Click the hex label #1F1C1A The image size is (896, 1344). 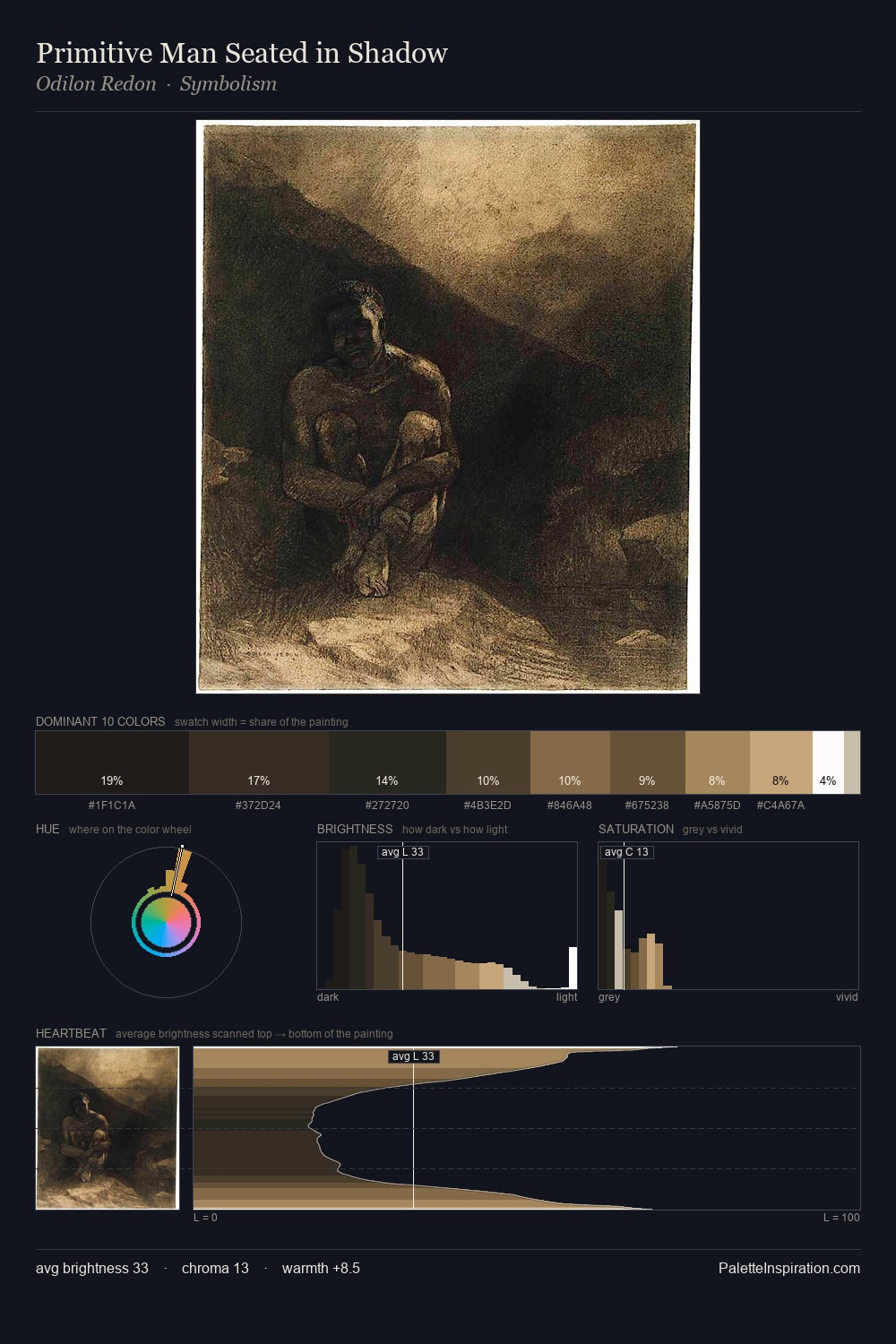coord(112,806)
